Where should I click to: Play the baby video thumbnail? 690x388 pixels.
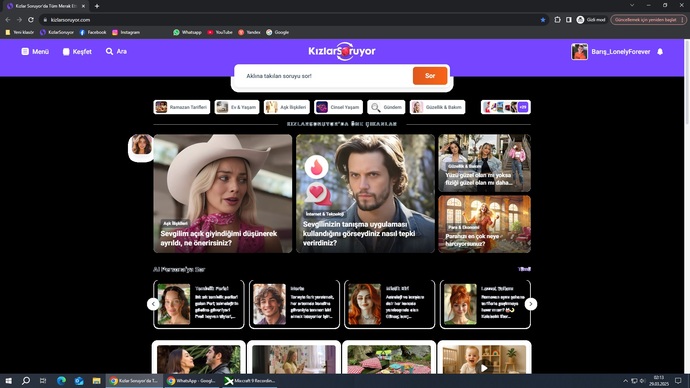coord(484,368)
